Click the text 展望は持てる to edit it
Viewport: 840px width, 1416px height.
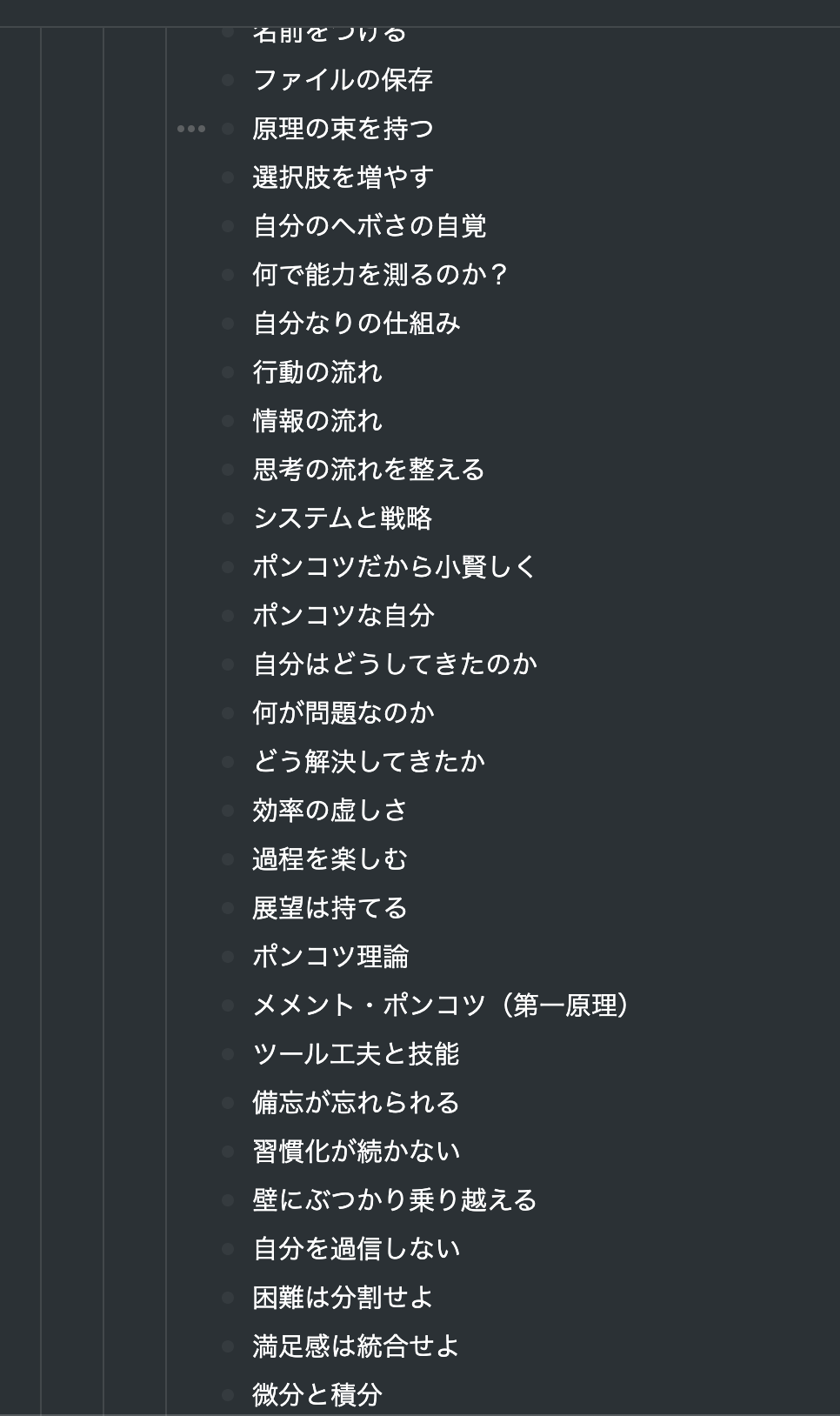(x=330, y=908)
